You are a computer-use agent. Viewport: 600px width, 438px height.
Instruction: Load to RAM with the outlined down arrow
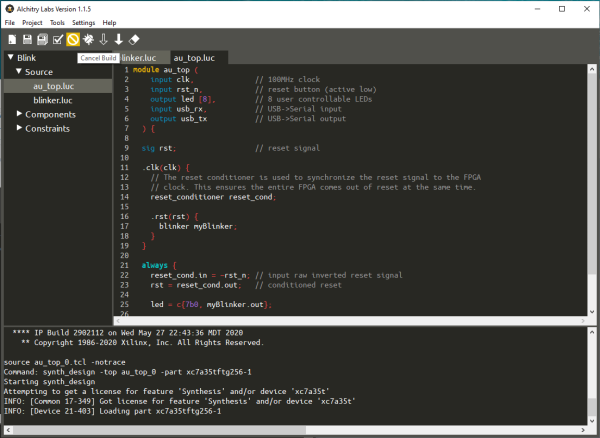pyautogui.click(x=103, y=39)
